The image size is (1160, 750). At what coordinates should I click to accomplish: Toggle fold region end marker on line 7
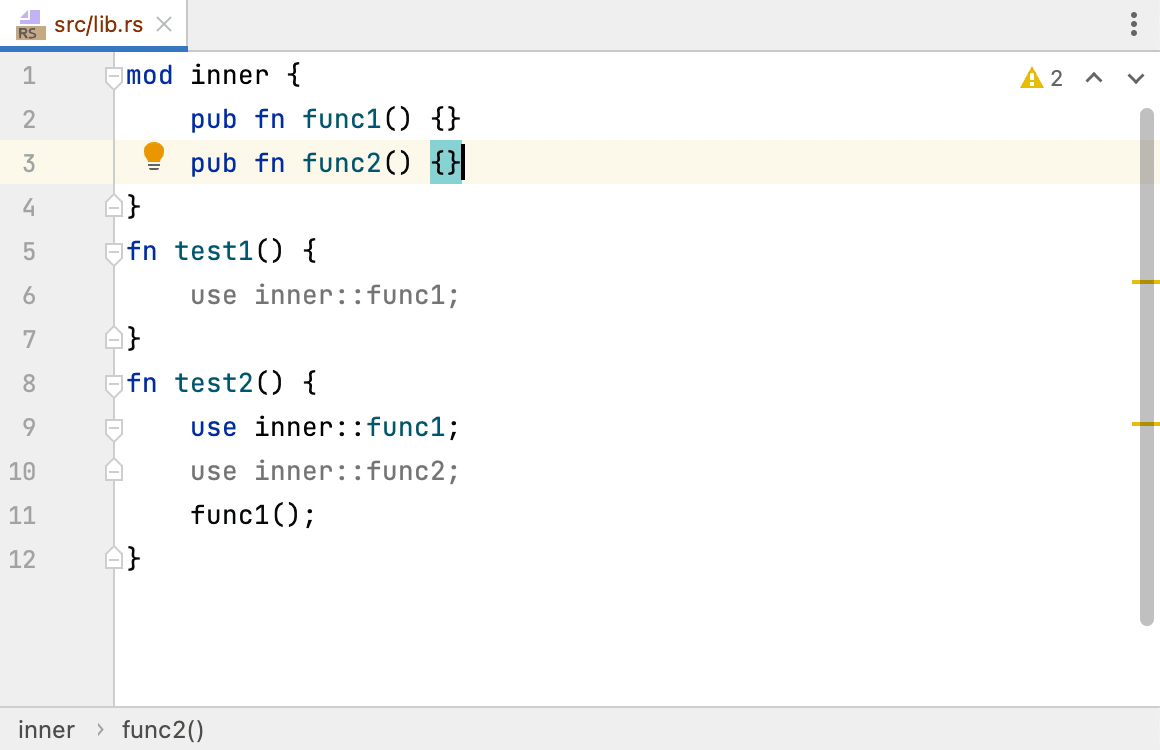pyautogui.click(x=113, y=338)
